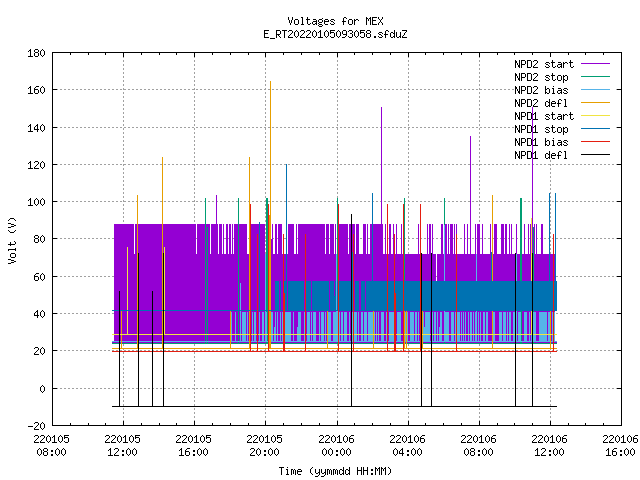Click the 'NPD2 defl' legend label

(541, 103)
